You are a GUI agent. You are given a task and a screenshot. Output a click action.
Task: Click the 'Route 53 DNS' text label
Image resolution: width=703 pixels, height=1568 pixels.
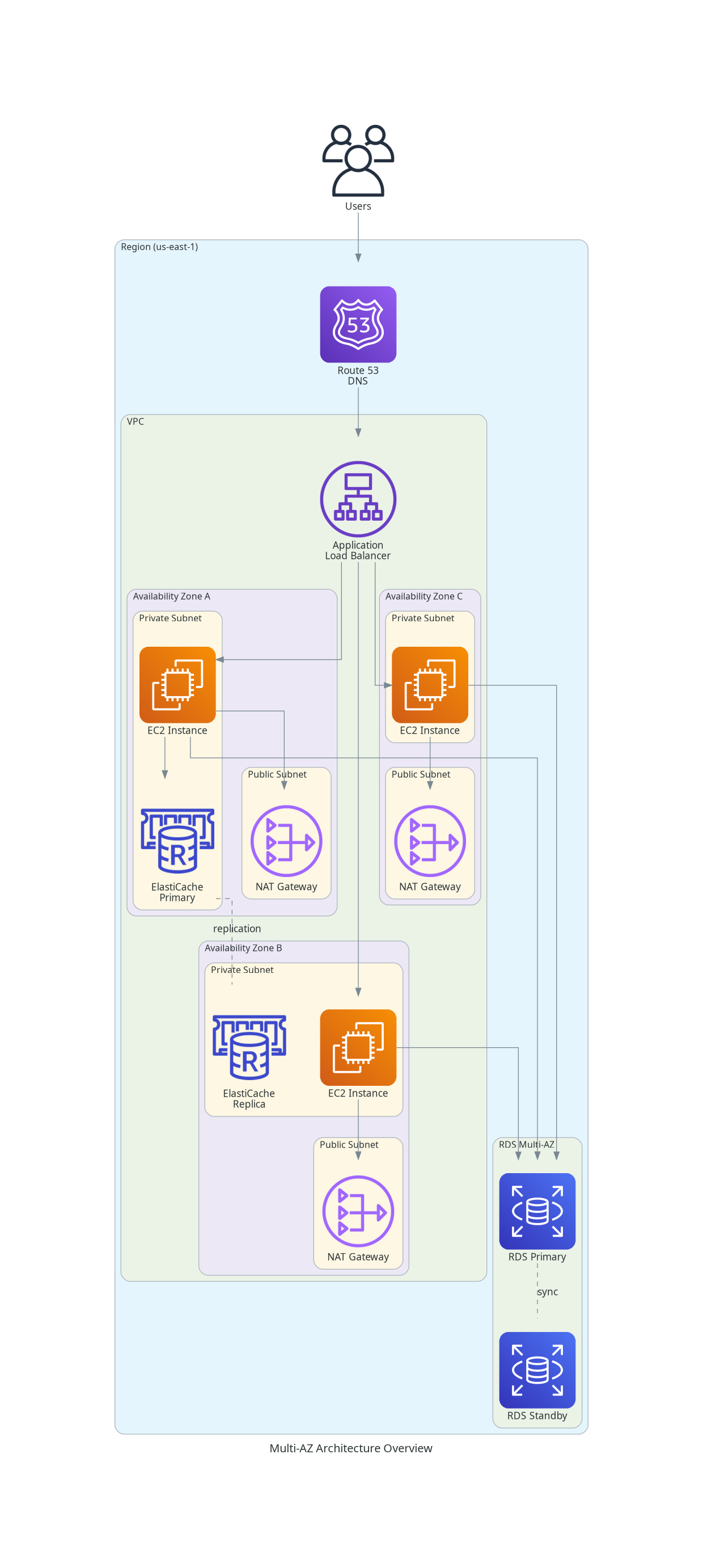pyautogui.click(x=358, y=376)
